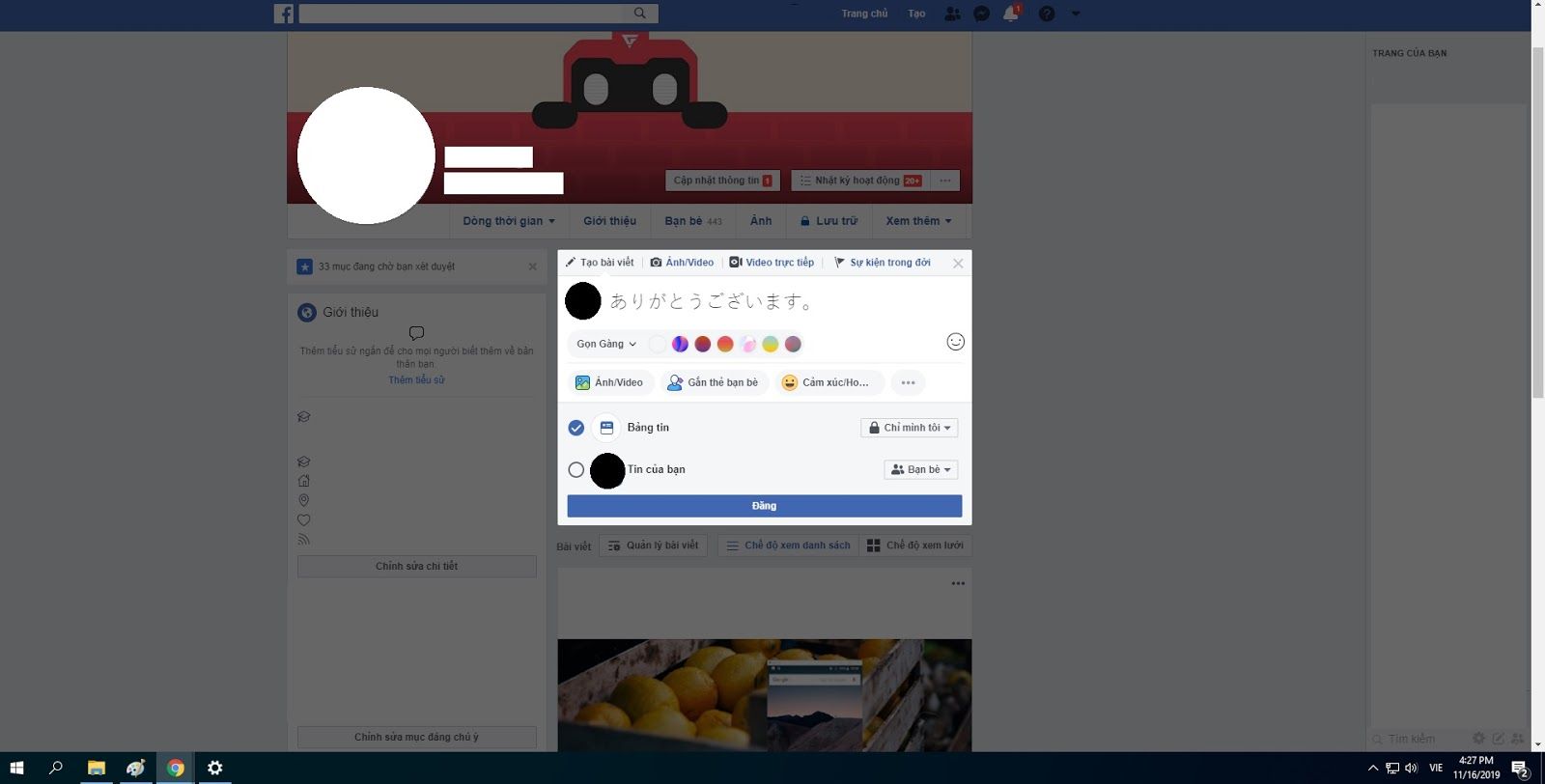Select the Tin của bạn radio option
Screen dimensions: 1545x784
click(576, 470)
